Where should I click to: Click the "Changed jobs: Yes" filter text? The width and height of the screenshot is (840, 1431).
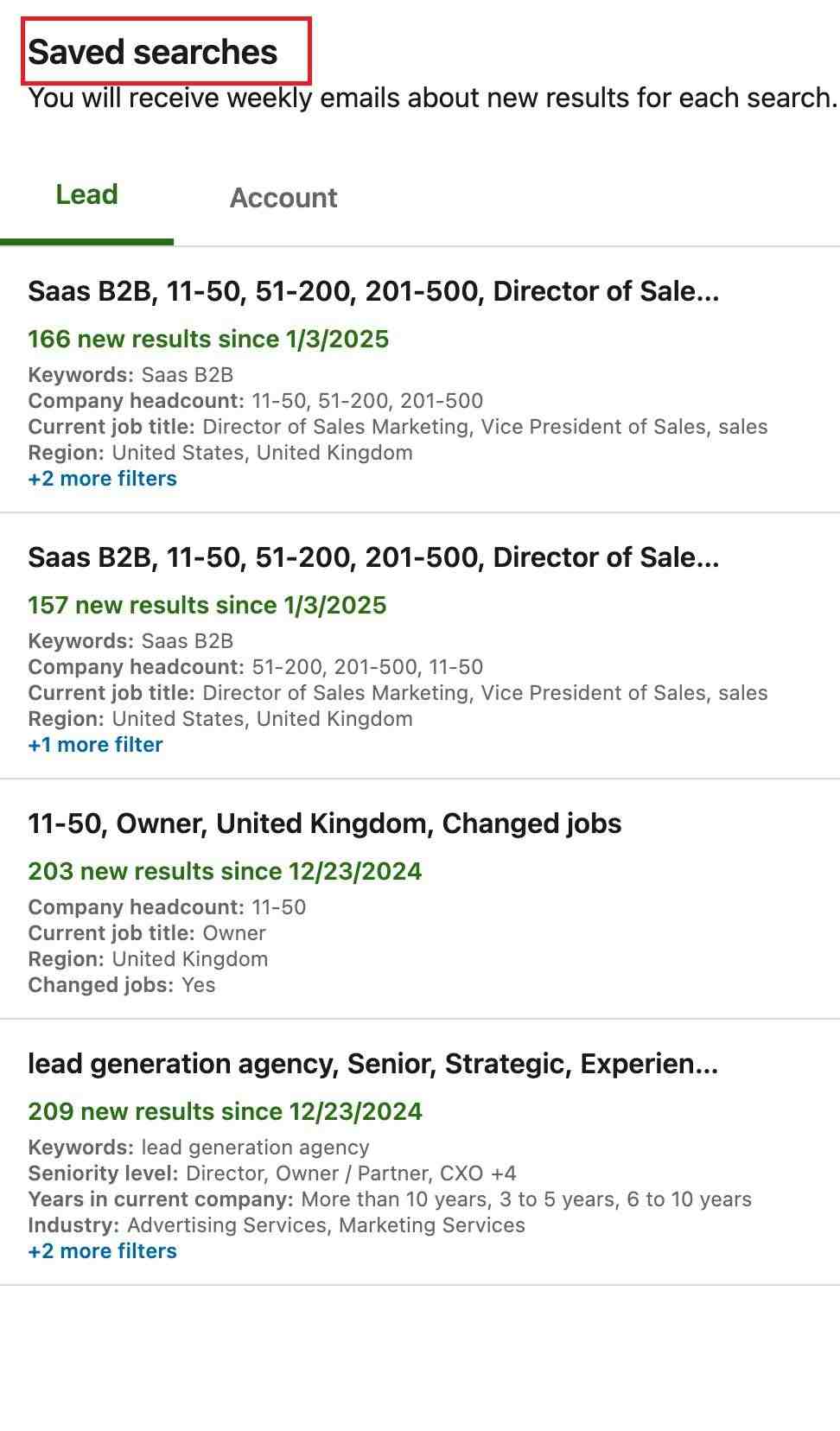[x=122, y=984]
